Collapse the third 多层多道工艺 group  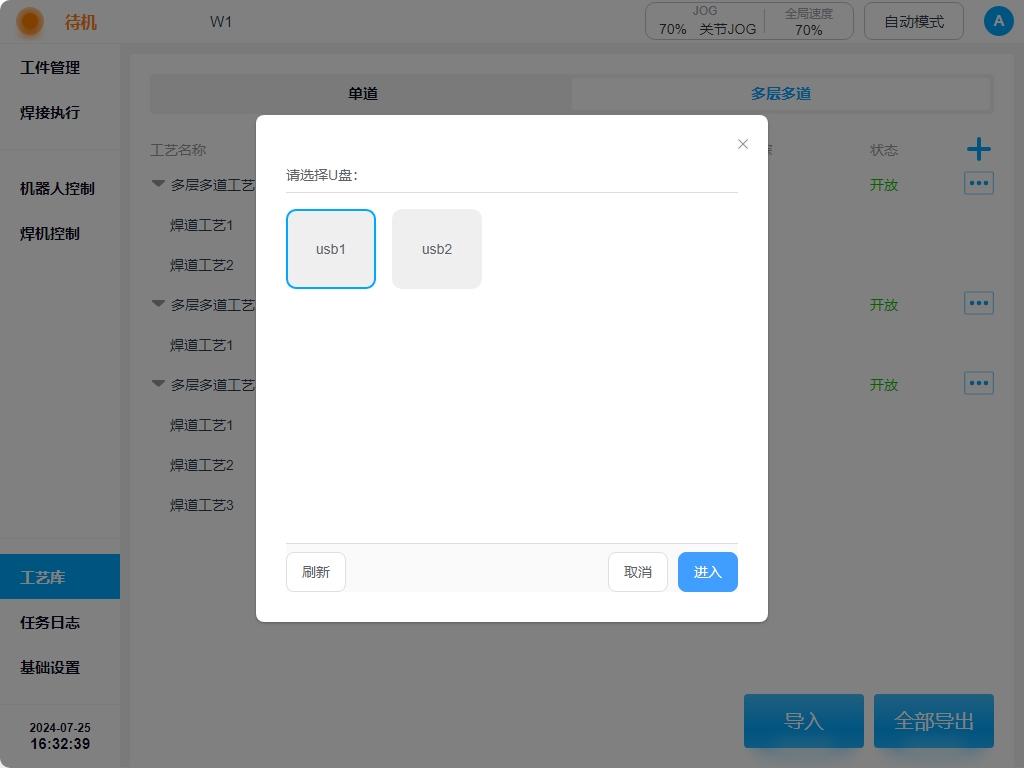159,384
